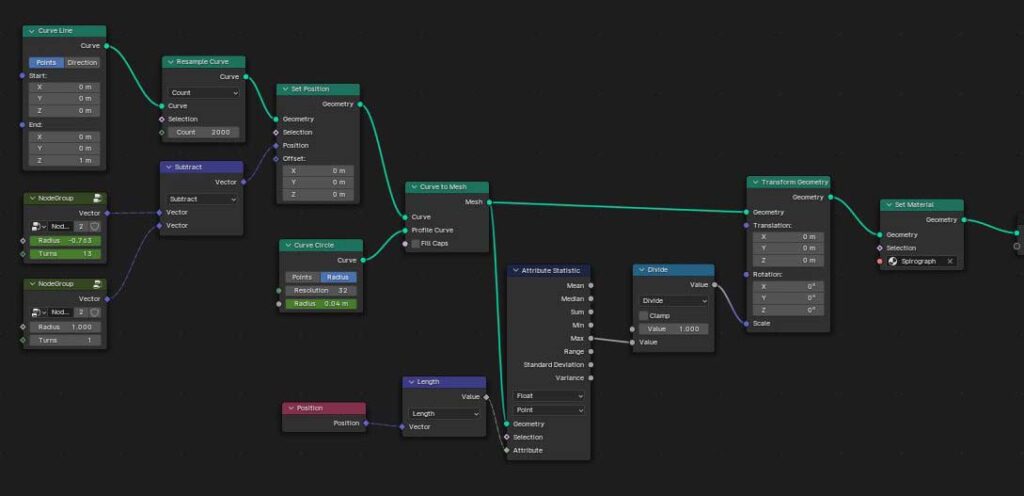
Task: Click the Radius 0.04 m slider in Curve Circle
Action: point(320,303)
